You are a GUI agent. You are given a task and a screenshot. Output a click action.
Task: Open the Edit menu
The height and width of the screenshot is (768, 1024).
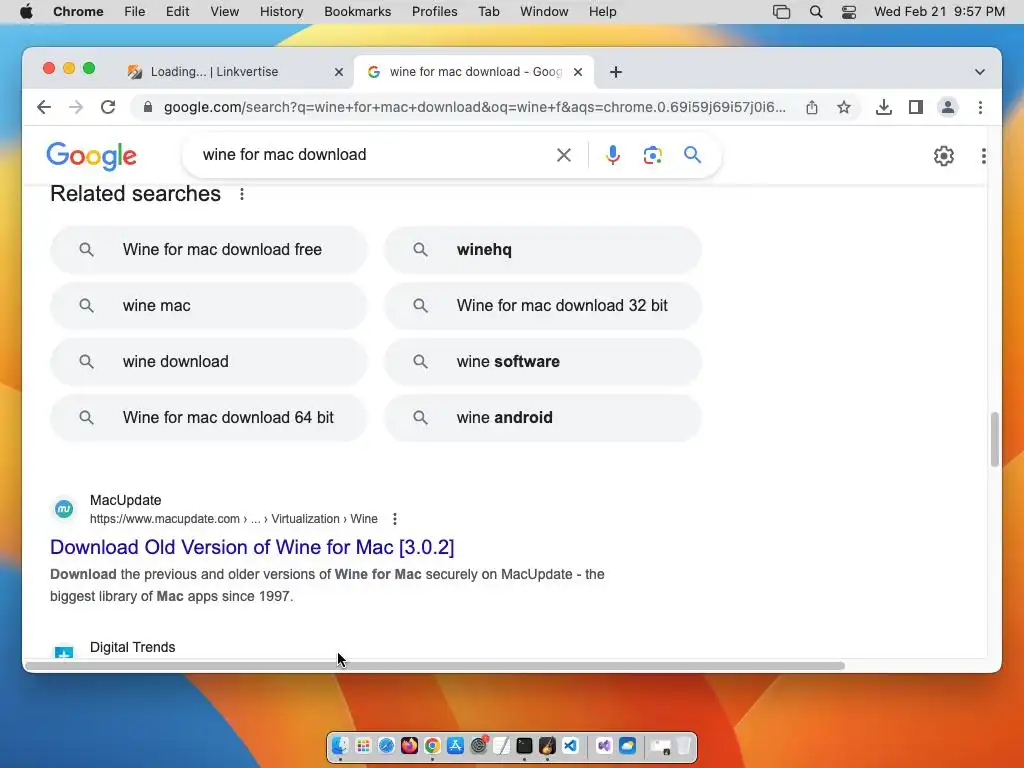click(177, 12)
